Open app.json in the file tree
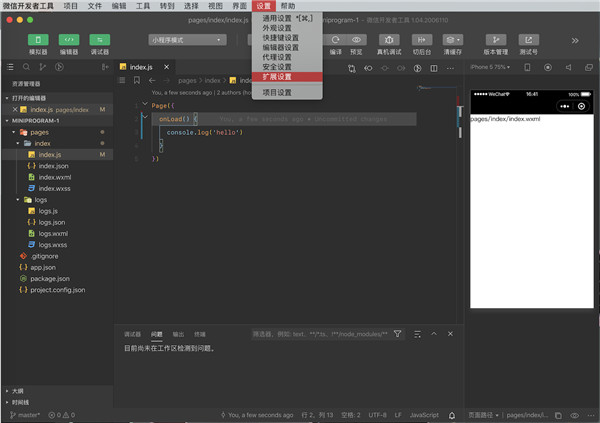 click(x=42, y=267)
